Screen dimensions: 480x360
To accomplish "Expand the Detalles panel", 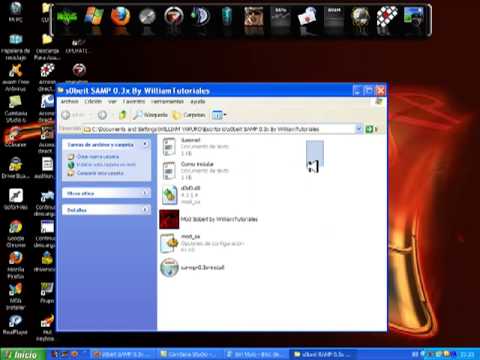I will [145, 210].
